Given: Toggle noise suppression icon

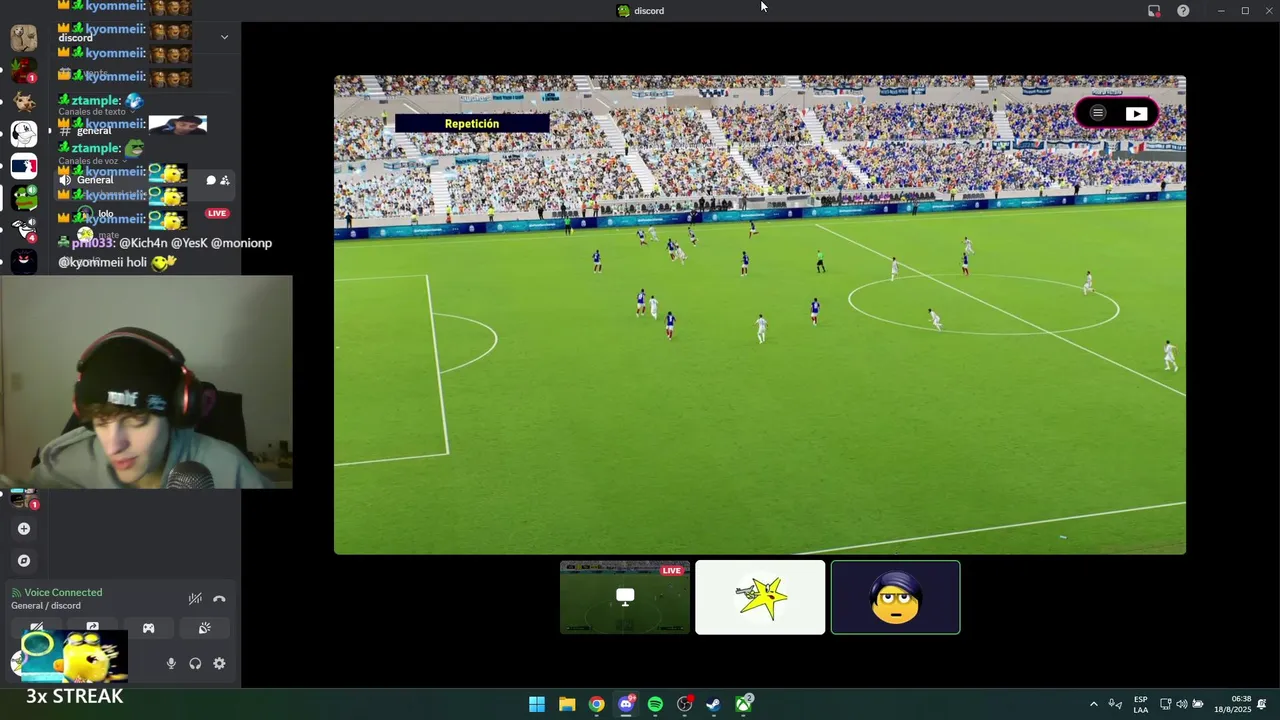Looking at the screenshot, I should [x=195, y=599].
